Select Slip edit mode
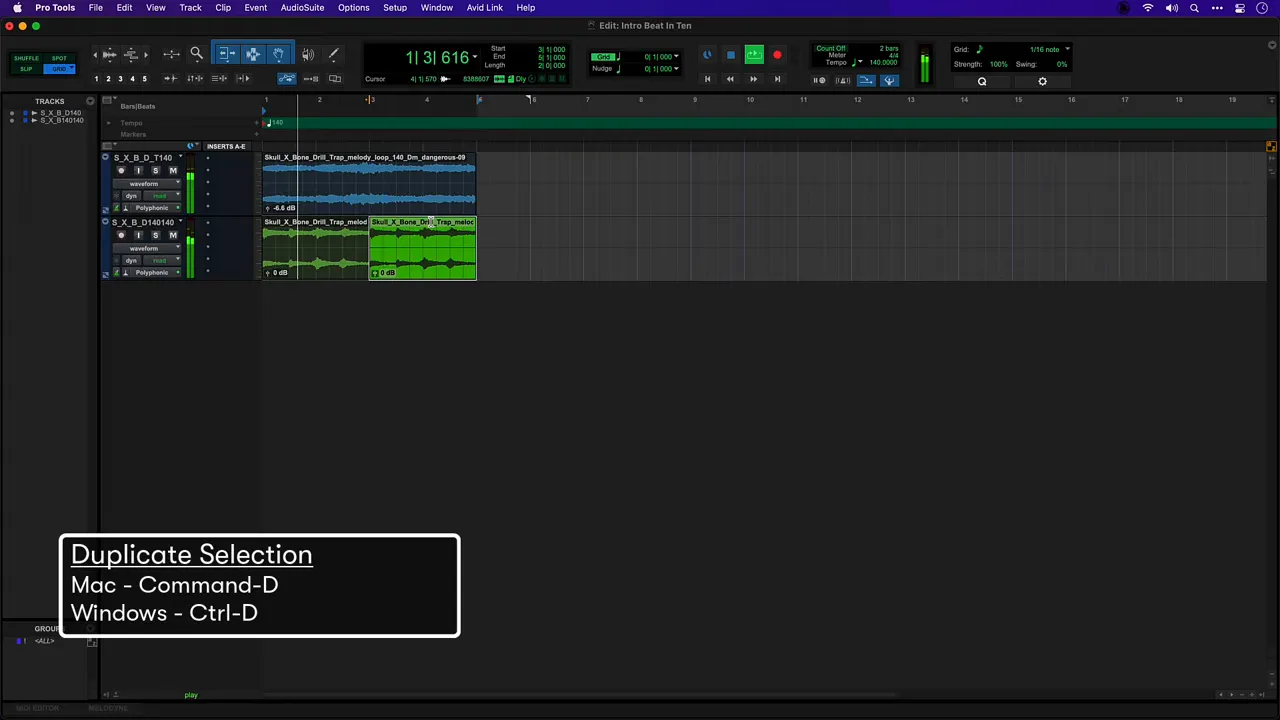The height and width of the screenshot is (720, 1280). tap(27, 69)
